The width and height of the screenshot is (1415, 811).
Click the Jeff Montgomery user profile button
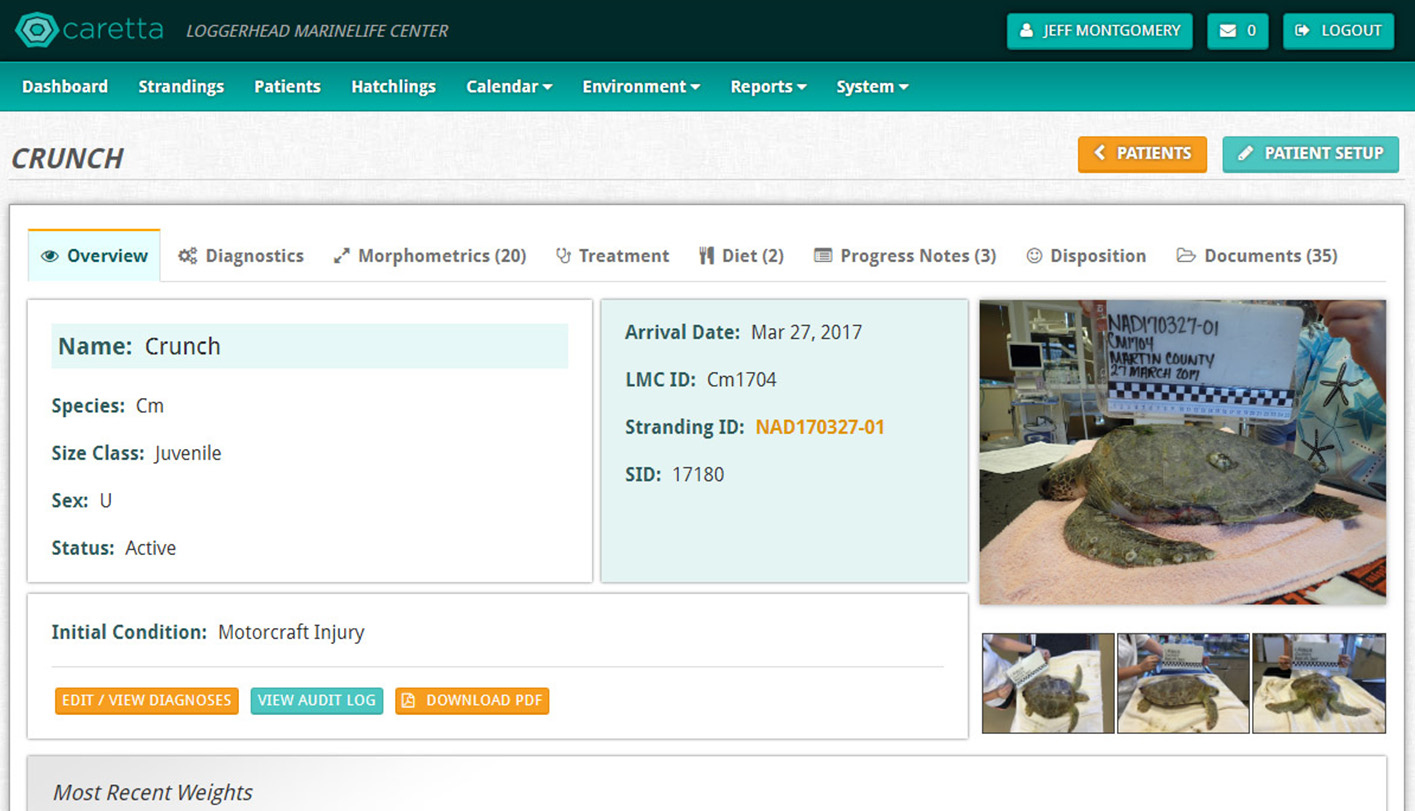point(1099,31)
